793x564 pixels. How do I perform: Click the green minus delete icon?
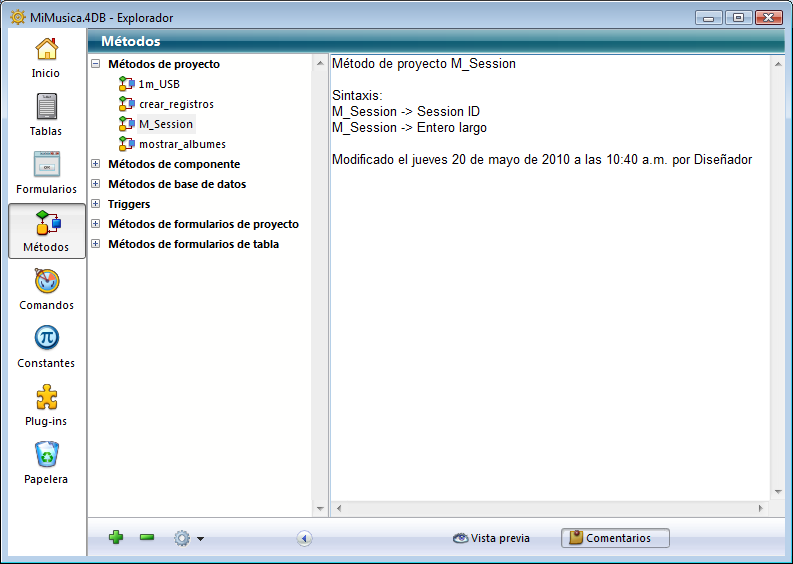click(147, 537)
